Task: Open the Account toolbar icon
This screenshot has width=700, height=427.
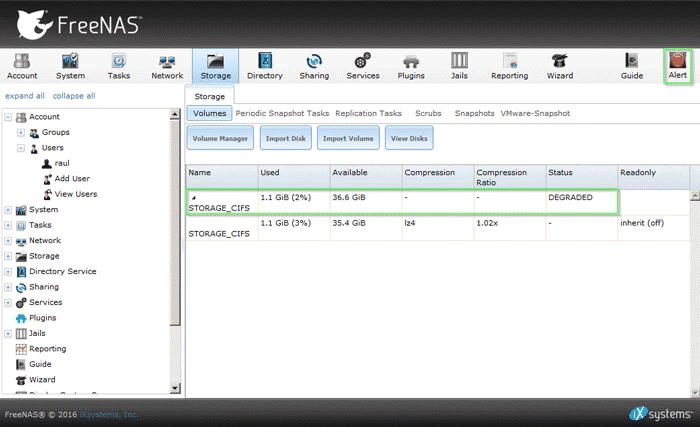Action: click(22, 66)
